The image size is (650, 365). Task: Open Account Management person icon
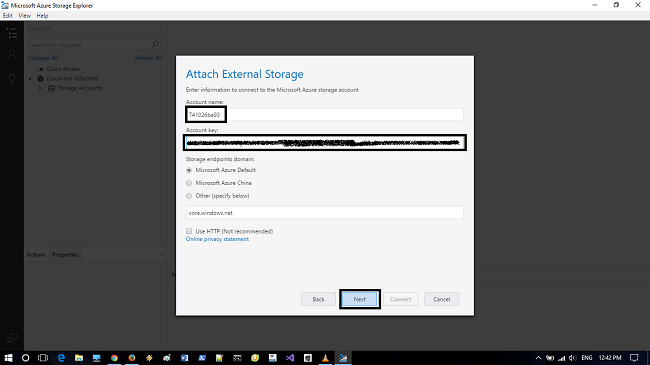(12, 54)
